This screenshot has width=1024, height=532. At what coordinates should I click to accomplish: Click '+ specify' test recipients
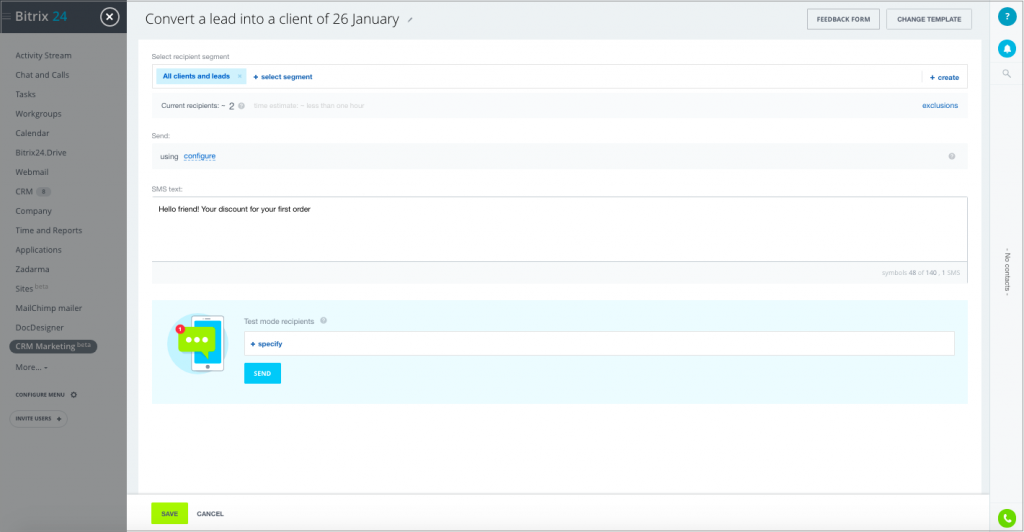pos(266,343)
